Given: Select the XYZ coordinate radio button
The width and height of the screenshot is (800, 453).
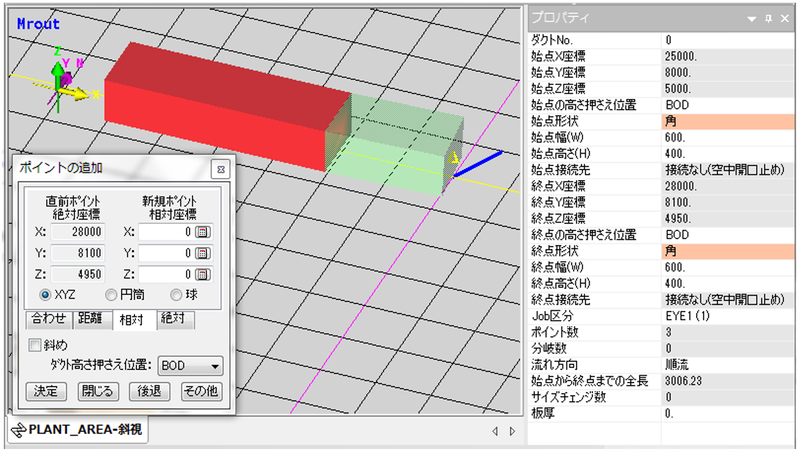Looking at the screenshot, I should pos(45,295).
